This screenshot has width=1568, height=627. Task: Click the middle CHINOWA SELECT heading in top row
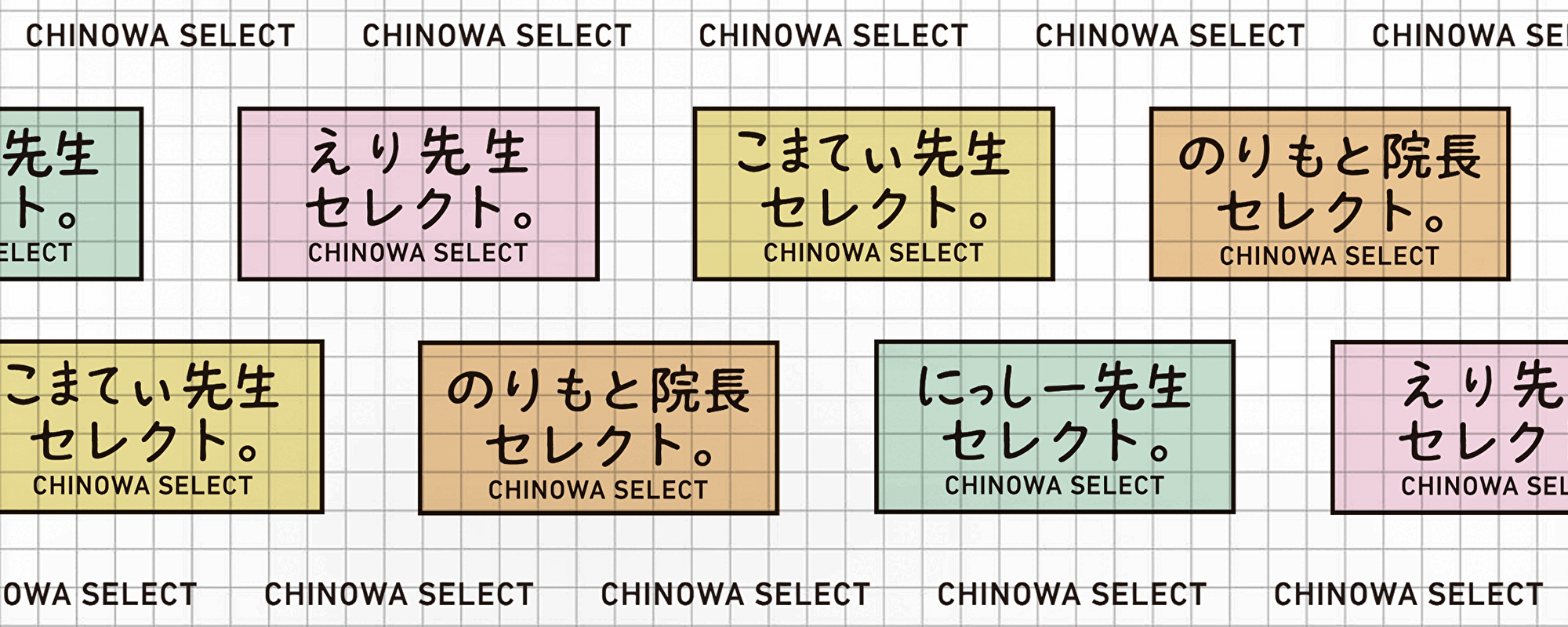[833, 36]
